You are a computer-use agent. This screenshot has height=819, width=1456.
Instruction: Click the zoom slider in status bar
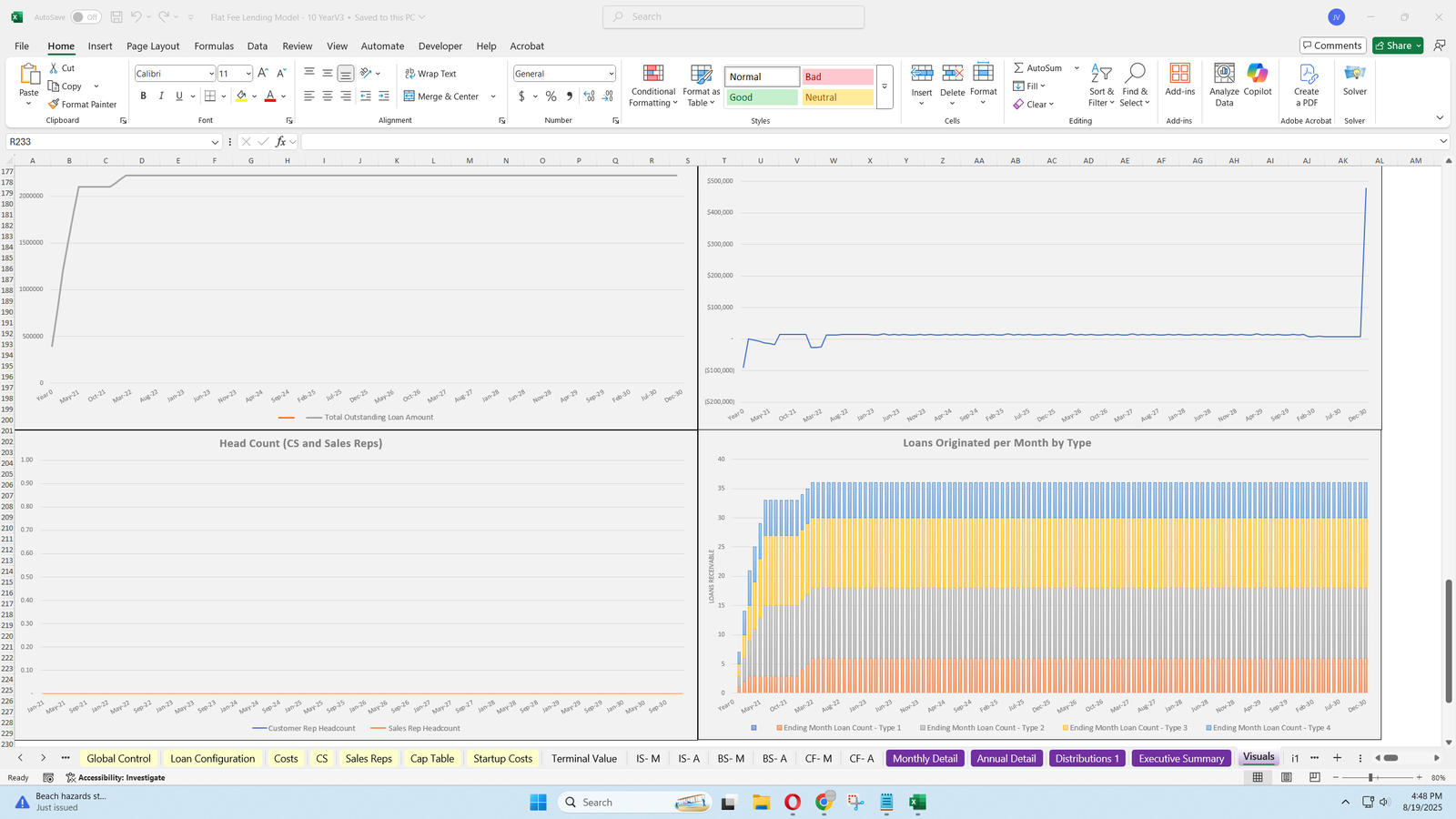1370,778
